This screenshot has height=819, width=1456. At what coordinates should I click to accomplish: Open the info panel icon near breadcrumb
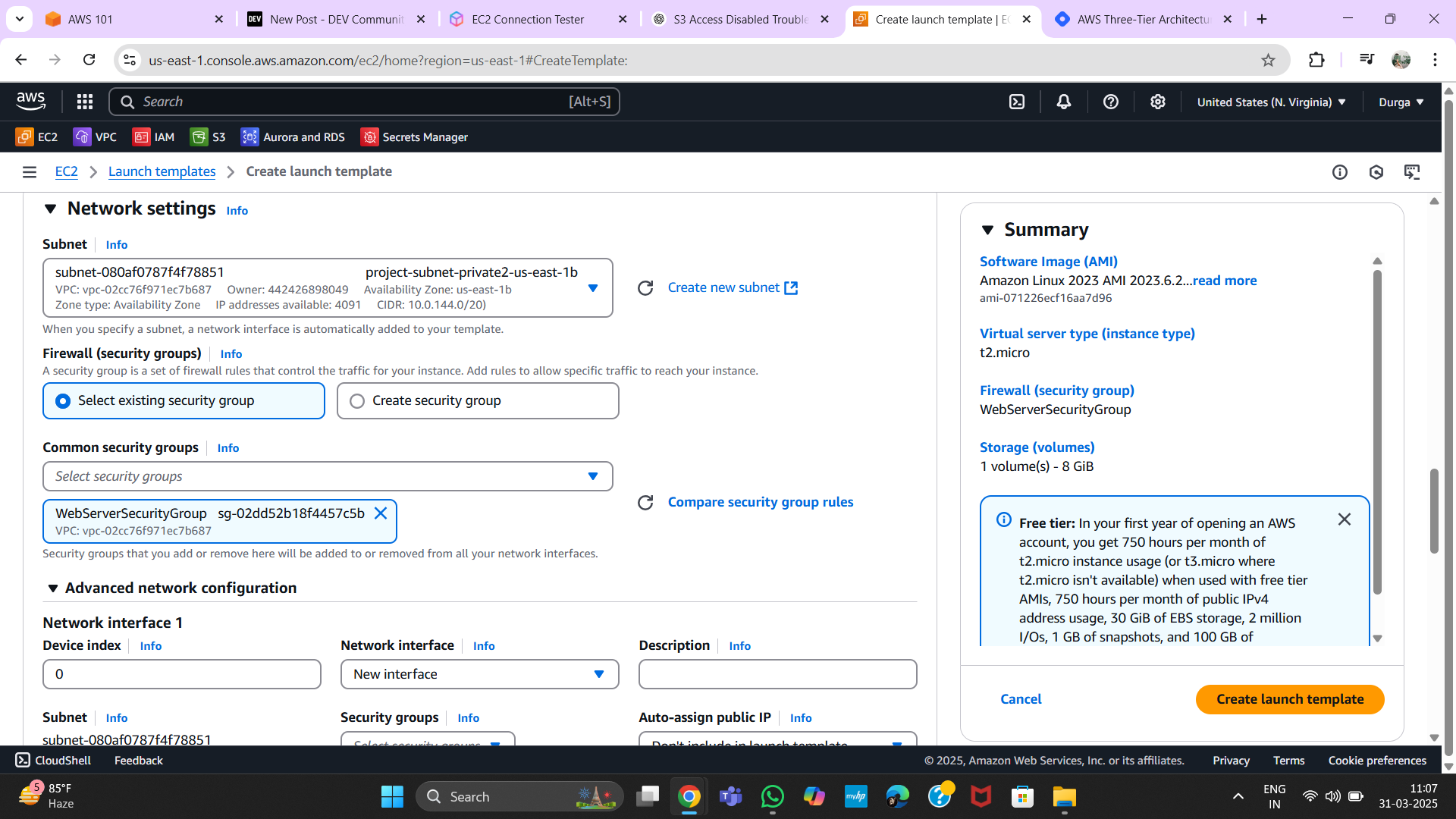coord(1340,172)
